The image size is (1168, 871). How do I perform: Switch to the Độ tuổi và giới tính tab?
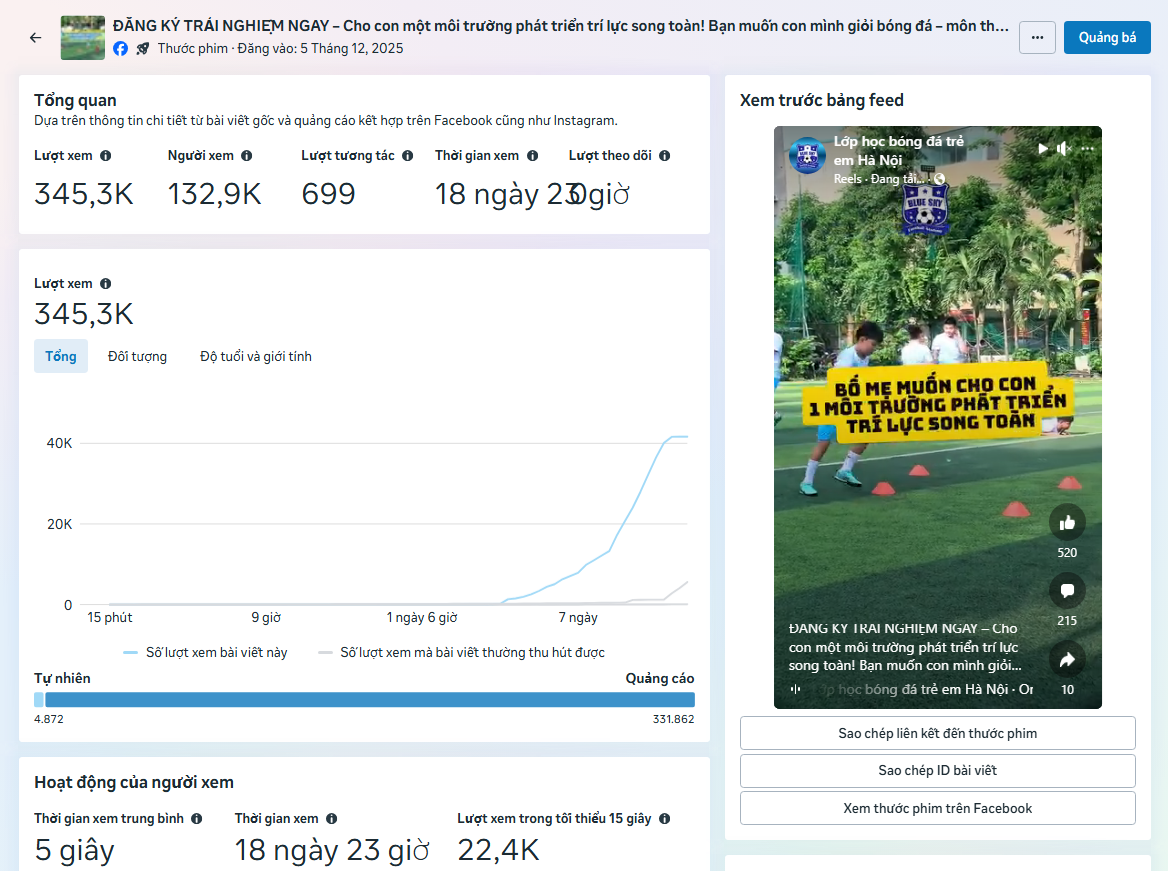point(256,356)
